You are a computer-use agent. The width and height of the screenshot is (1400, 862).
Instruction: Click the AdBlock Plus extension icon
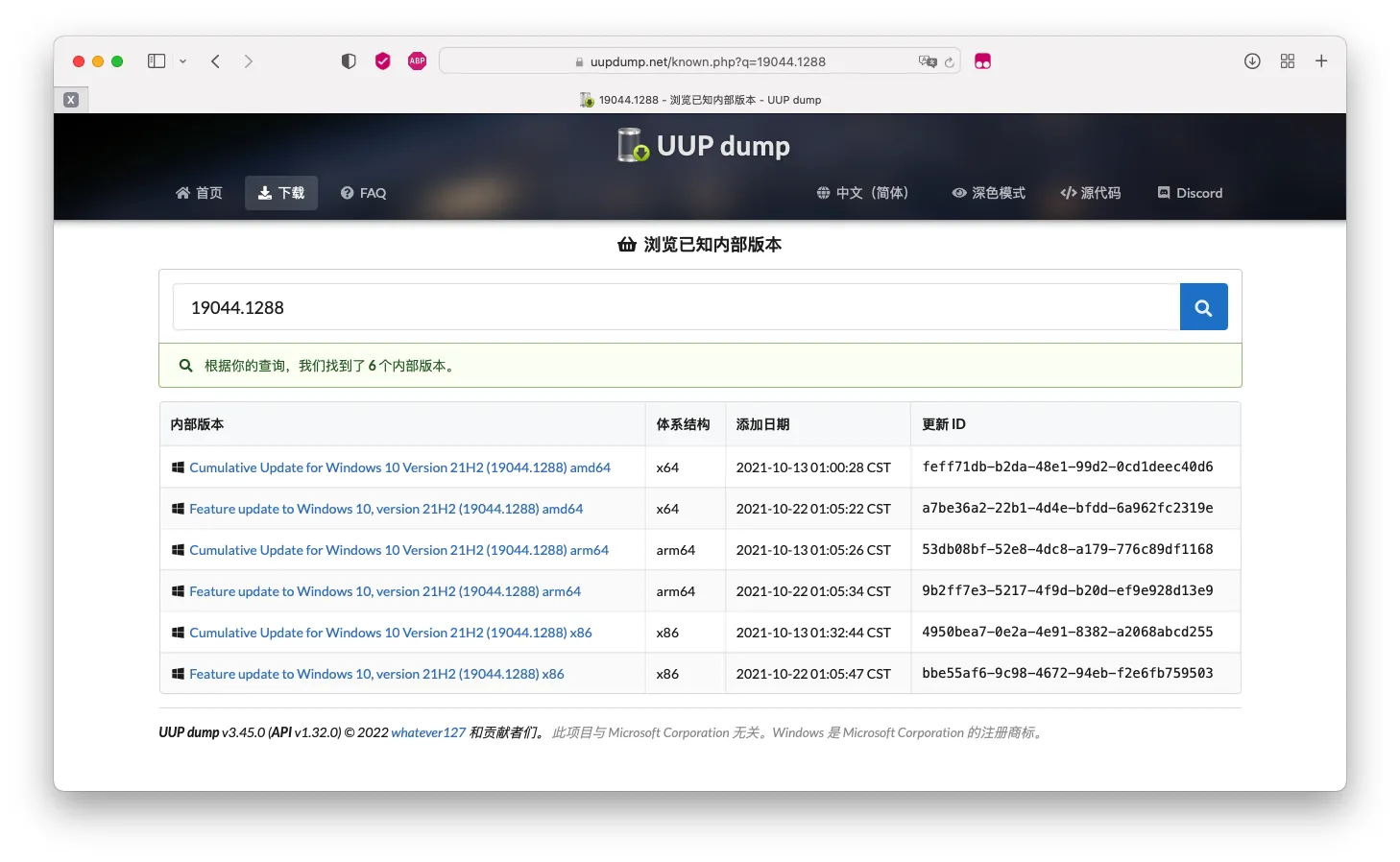[x=417, y=61]
